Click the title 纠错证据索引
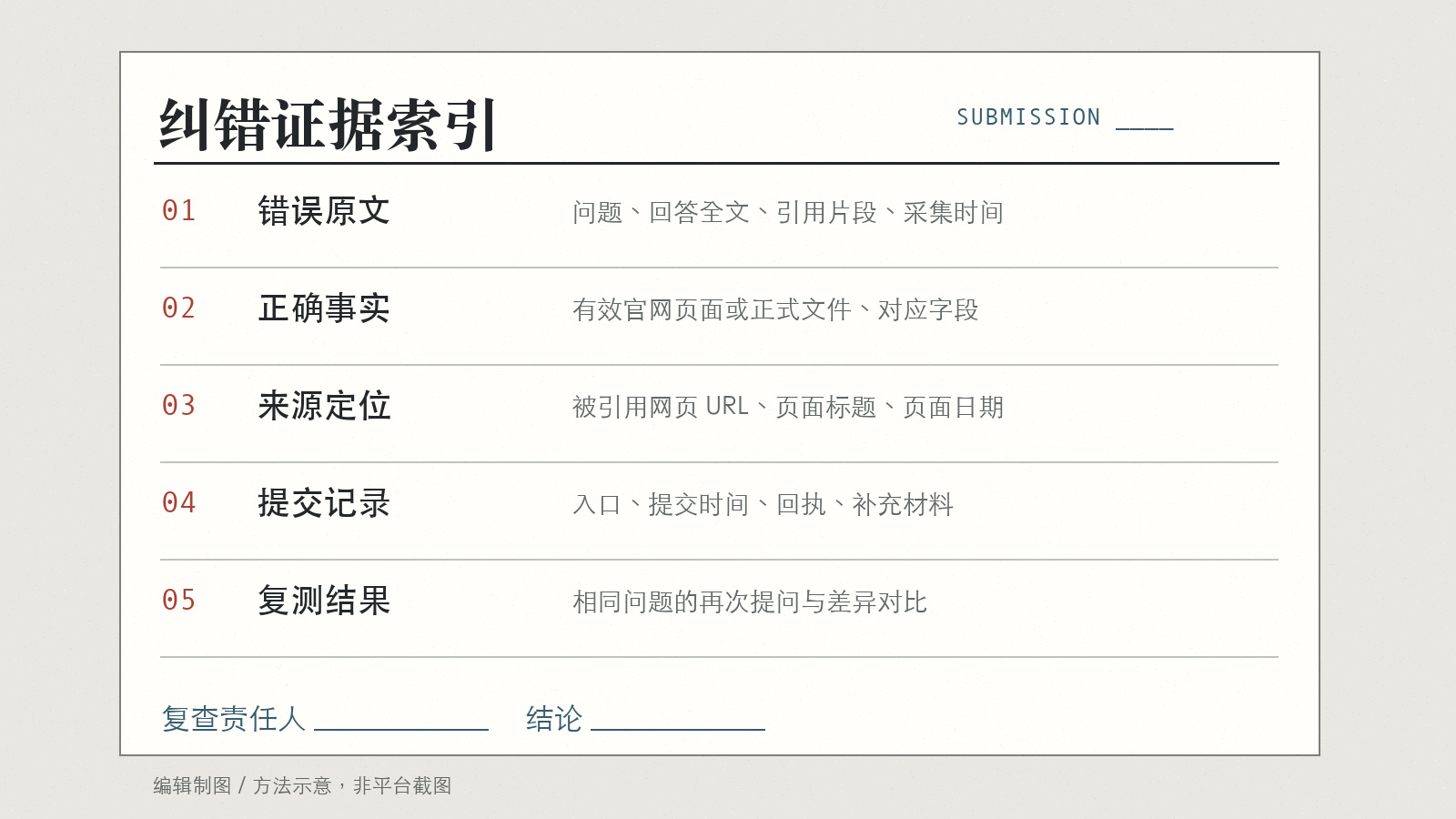 (x=328, y=124)
